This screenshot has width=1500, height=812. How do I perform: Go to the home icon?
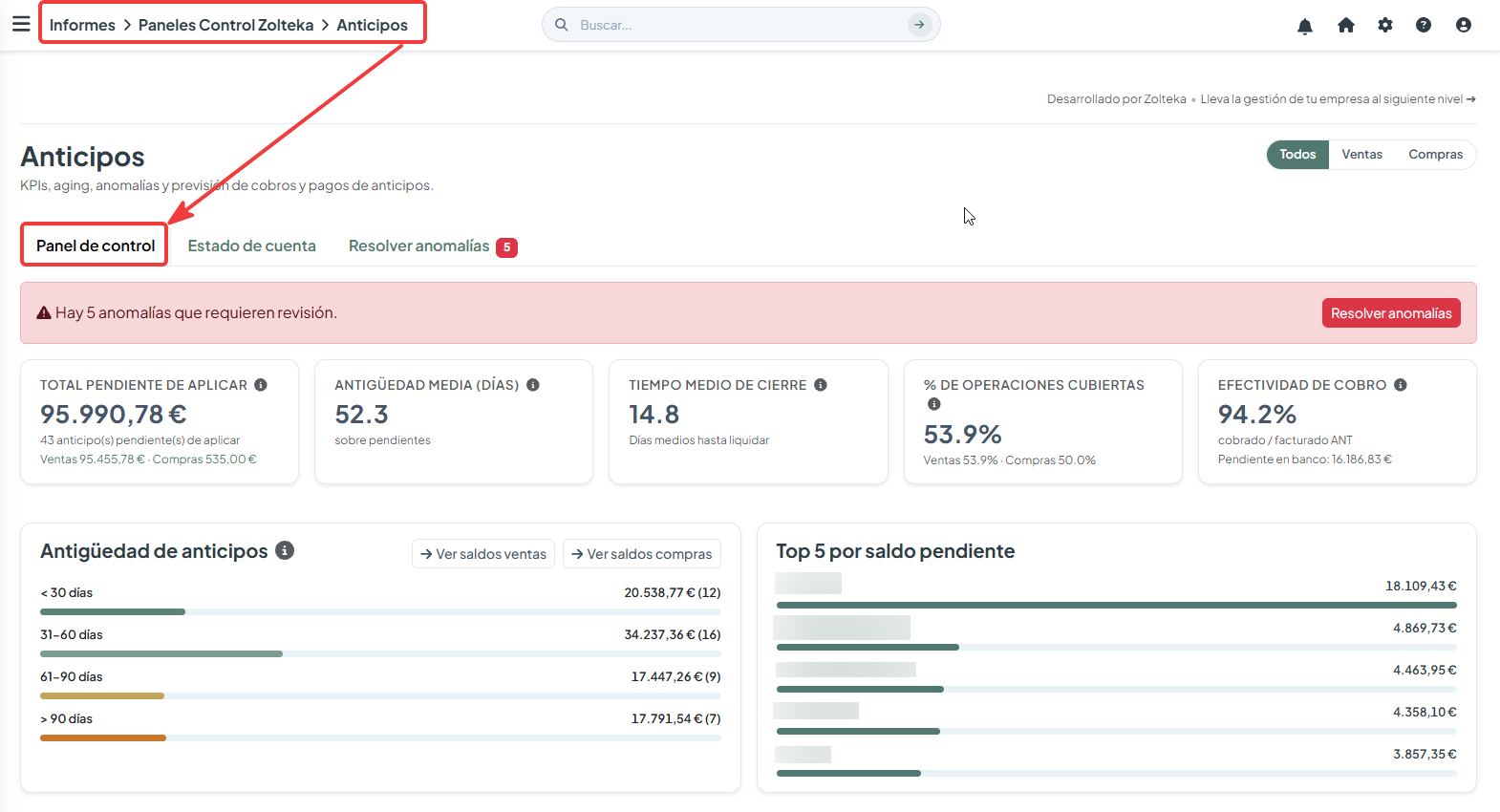pyautogui.click(x=1346, y=26)
